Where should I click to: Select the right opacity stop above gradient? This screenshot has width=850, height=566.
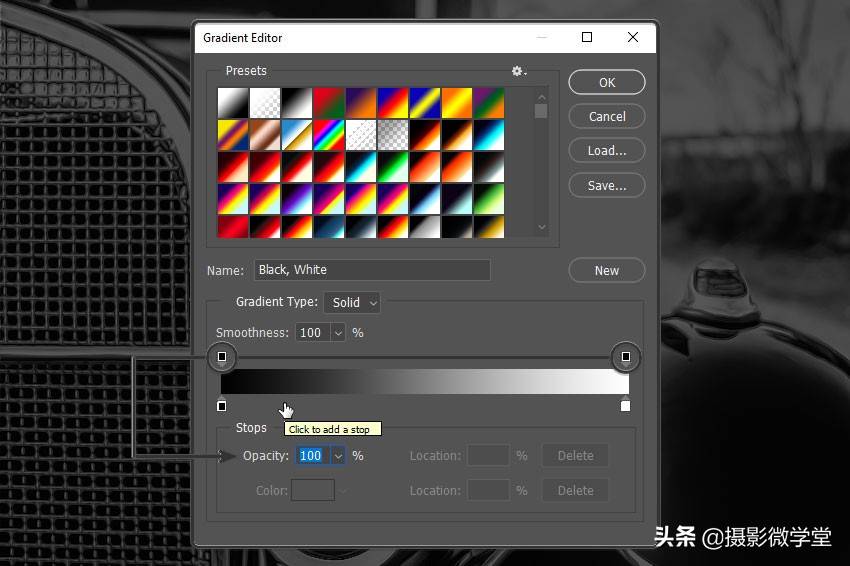626,357
